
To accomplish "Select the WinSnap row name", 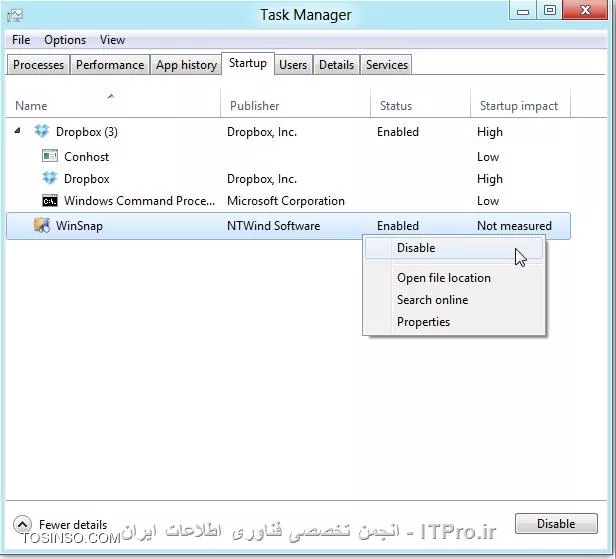I will (x=79, y=226).
